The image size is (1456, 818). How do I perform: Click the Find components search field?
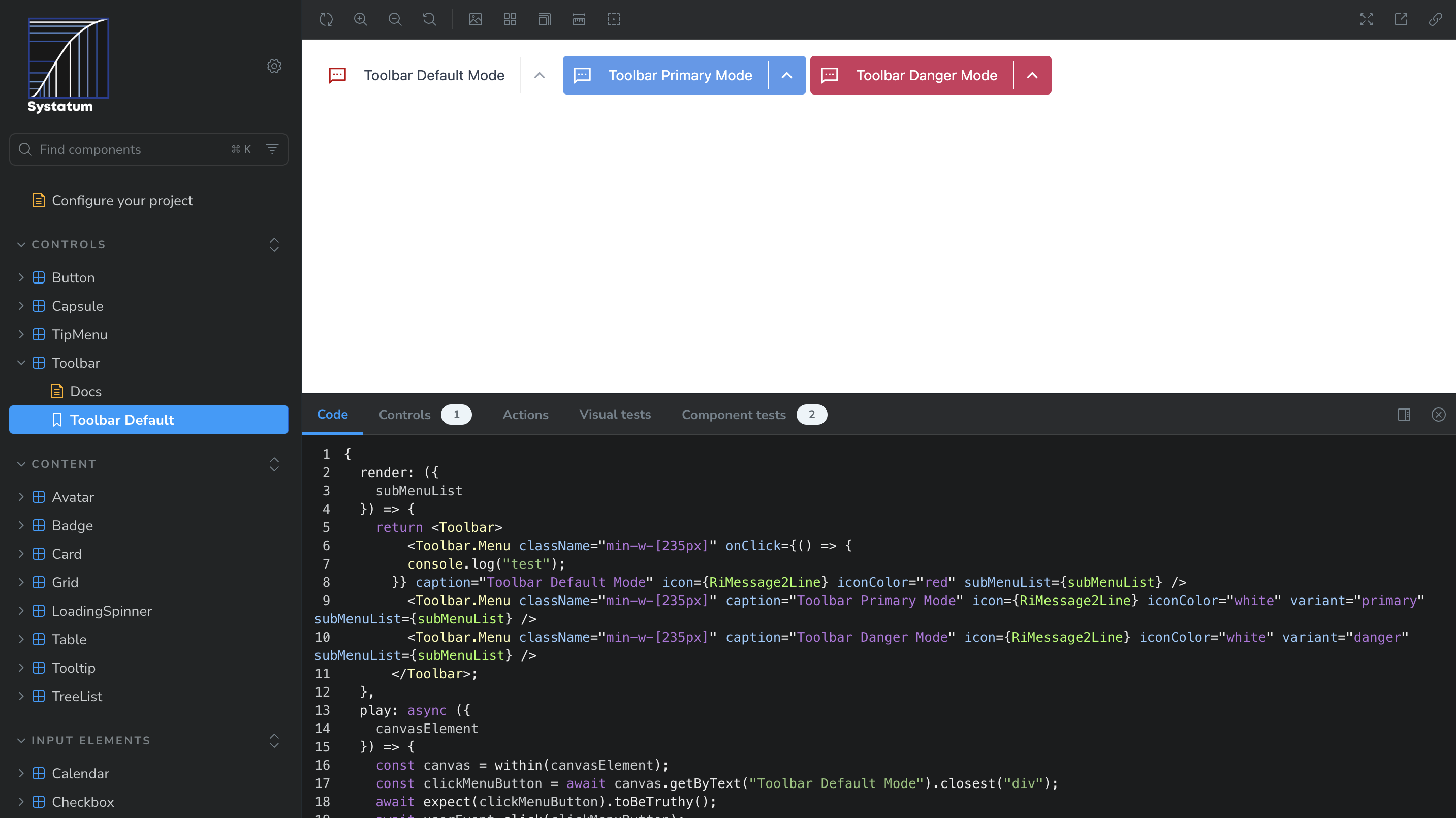pyautogui.click(x=130, y=149)
